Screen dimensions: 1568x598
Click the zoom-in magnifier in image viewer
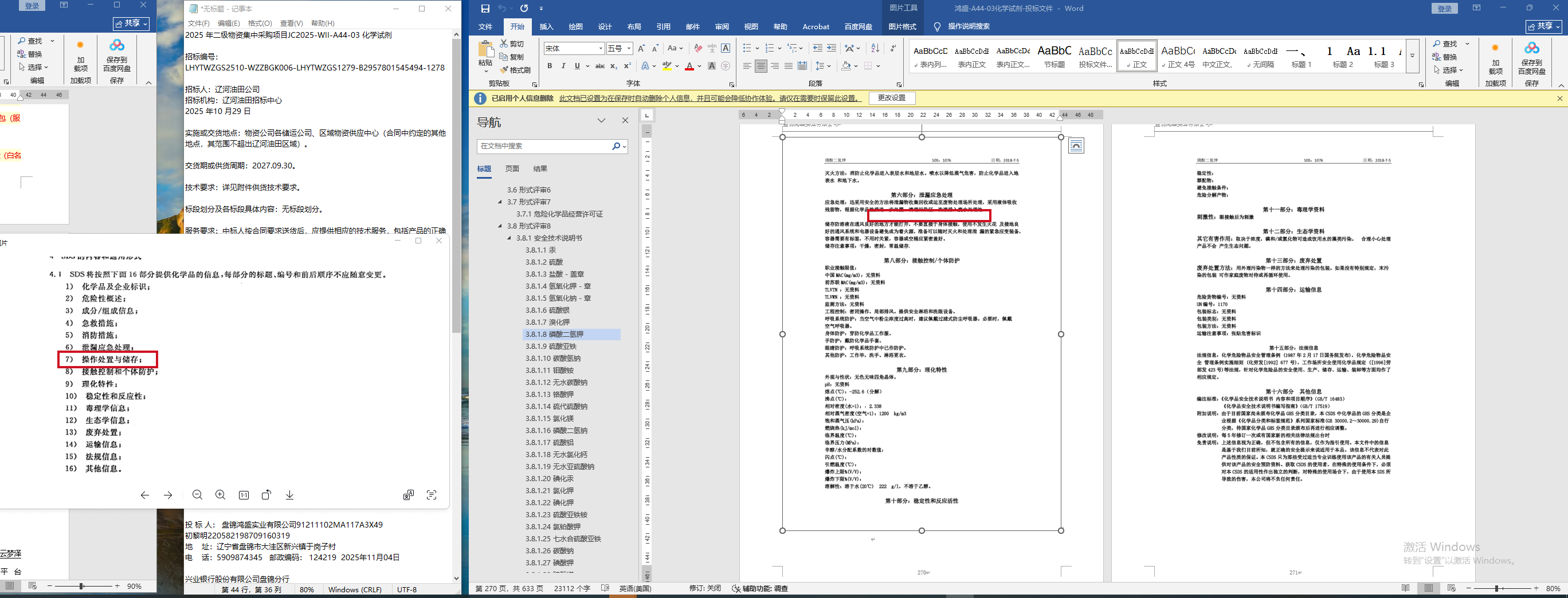click(x=220, y=495)
